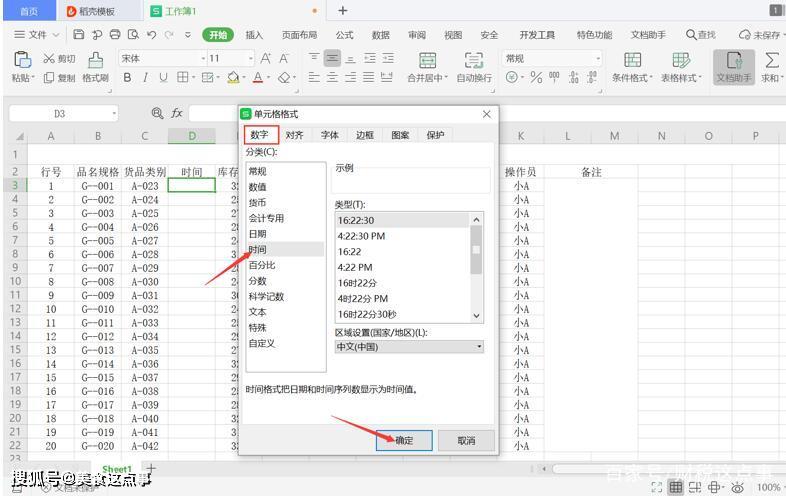
Task: Switch to the 字体 font tab
Action: (x=330, y=135)
